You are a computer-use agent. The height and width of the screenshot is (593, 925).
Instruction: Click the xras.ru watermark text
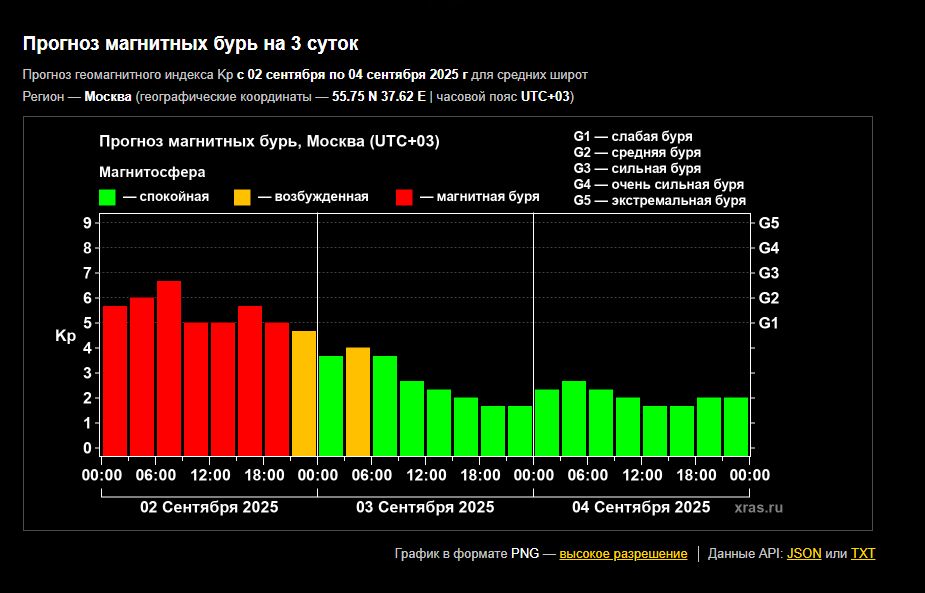pyautogui.click(x=759, y=508)
